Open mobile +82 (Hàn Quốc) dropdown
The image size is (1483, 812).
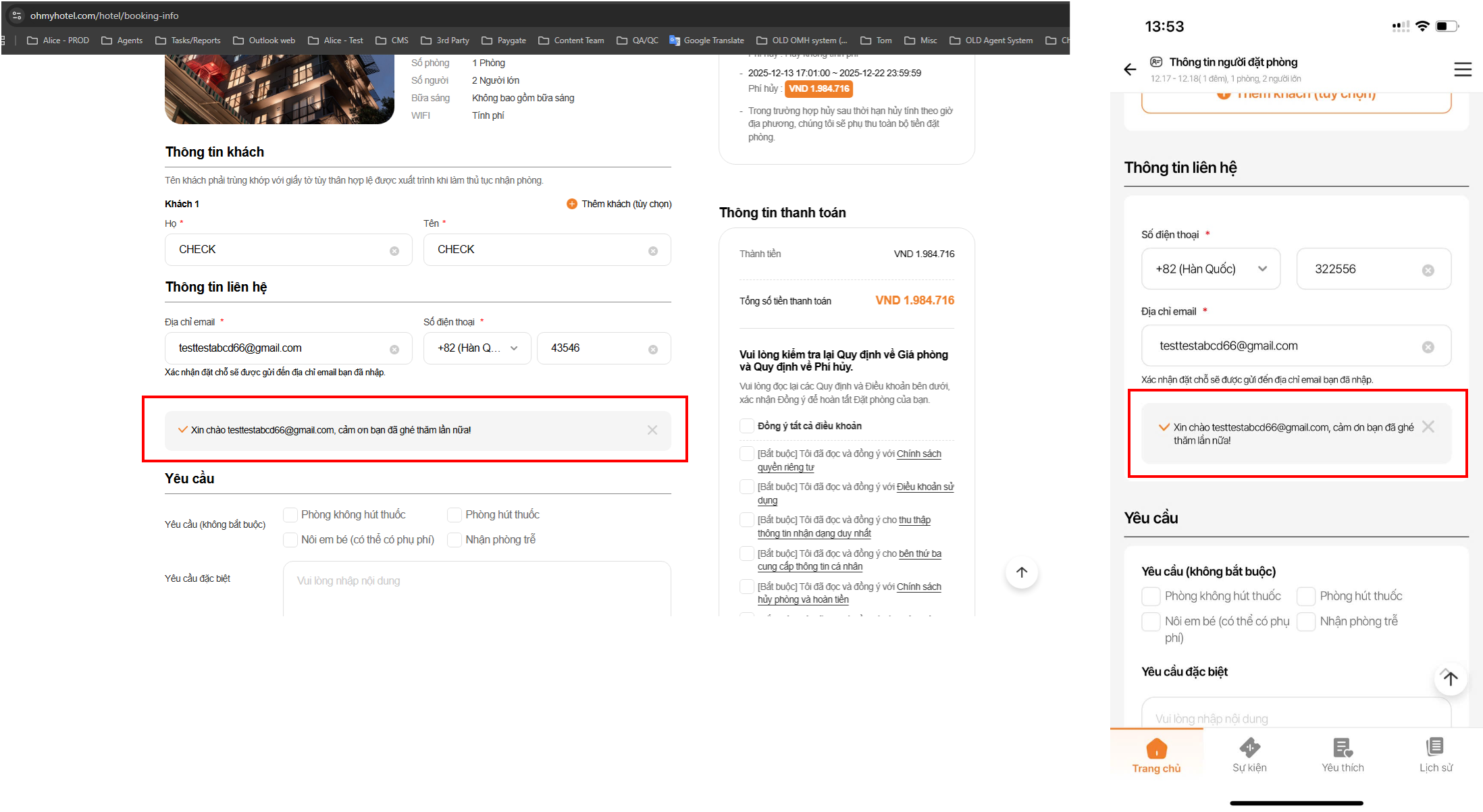click(x=1210, y=269)
